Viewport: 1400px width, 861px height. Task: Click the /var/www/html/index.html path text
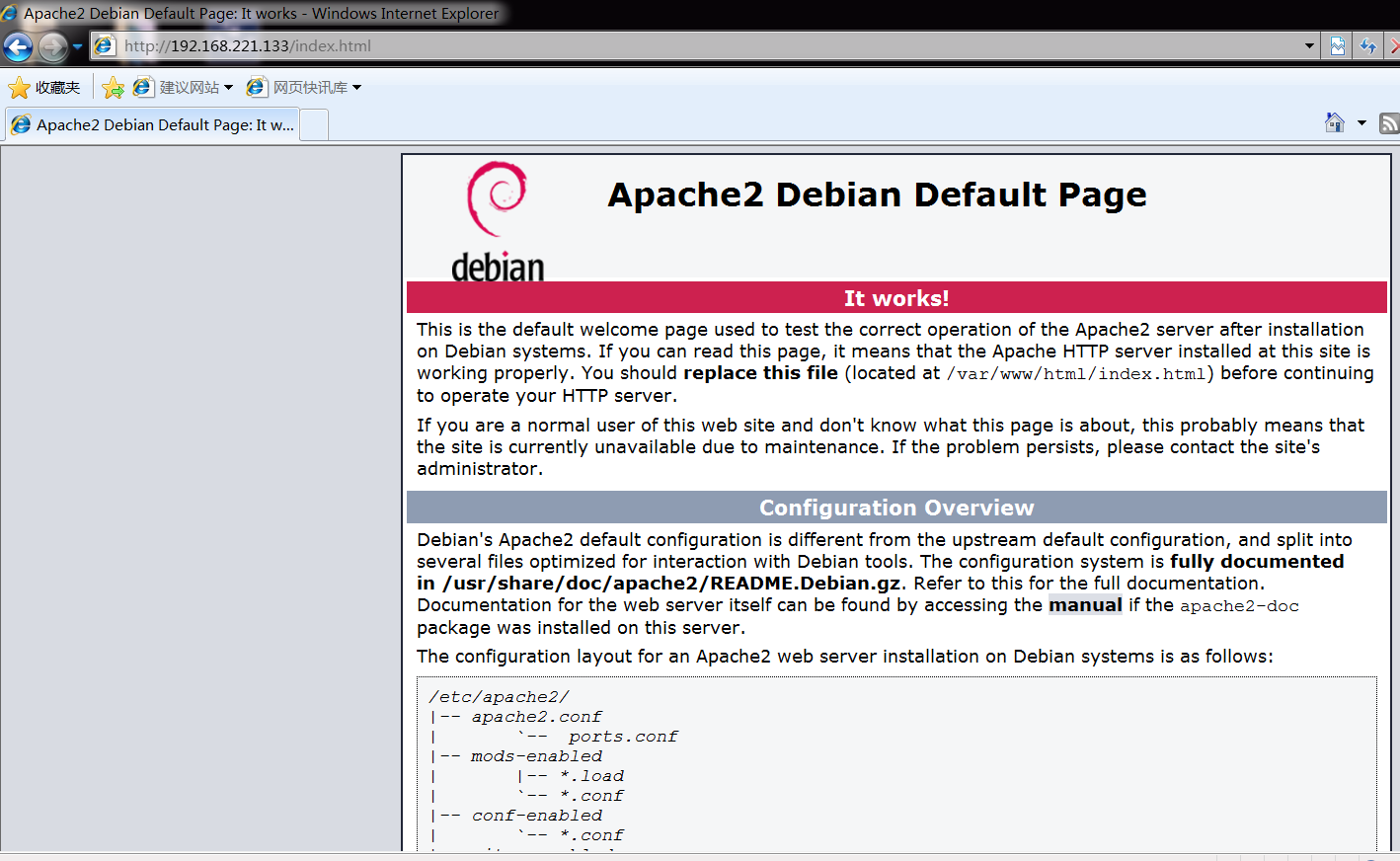click(x=1076, y=374)
